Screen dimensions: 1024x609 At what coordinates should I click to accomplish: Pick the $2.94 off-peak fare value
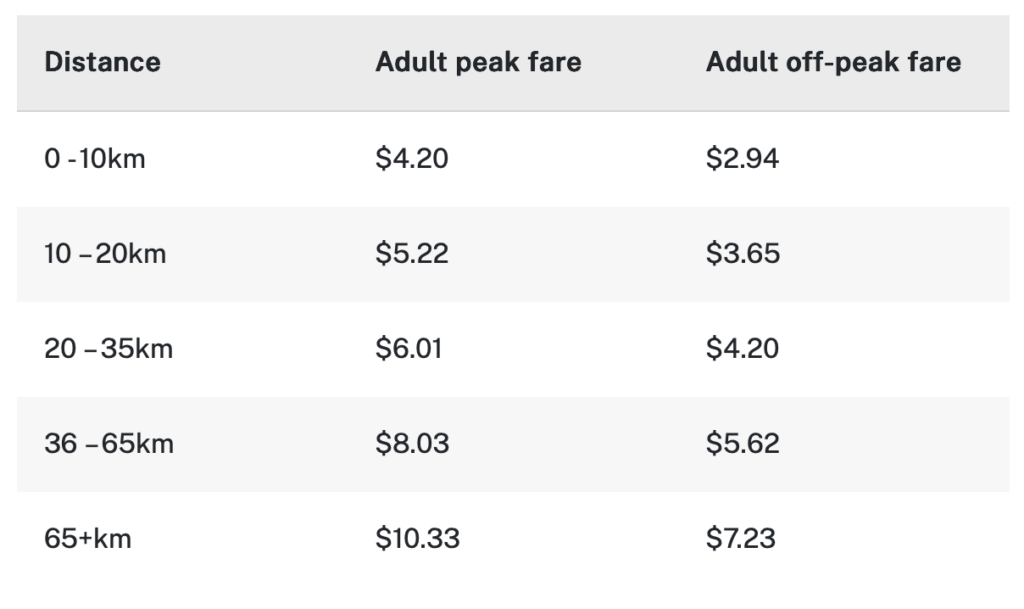point(742,159)
